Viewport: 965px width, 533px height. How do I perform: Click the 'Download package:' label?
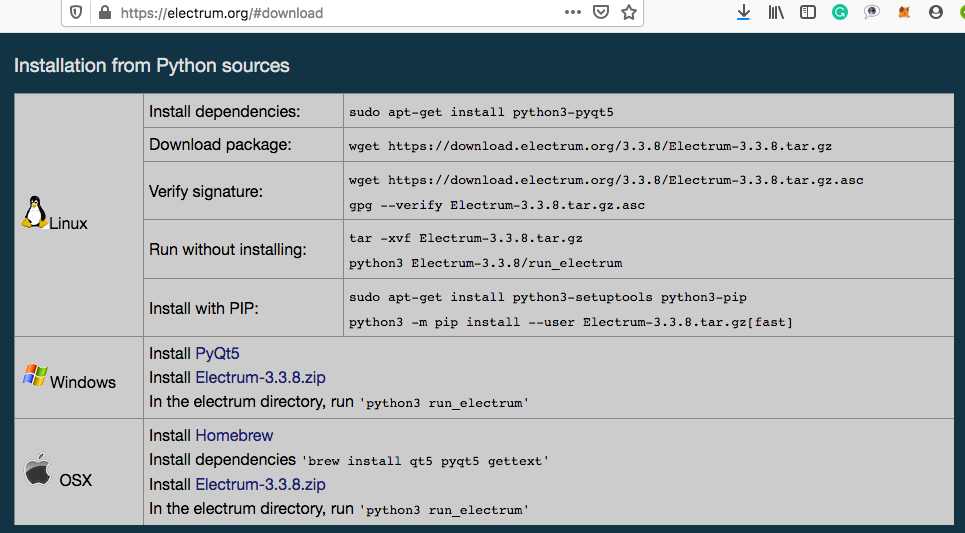coord(220,145)
